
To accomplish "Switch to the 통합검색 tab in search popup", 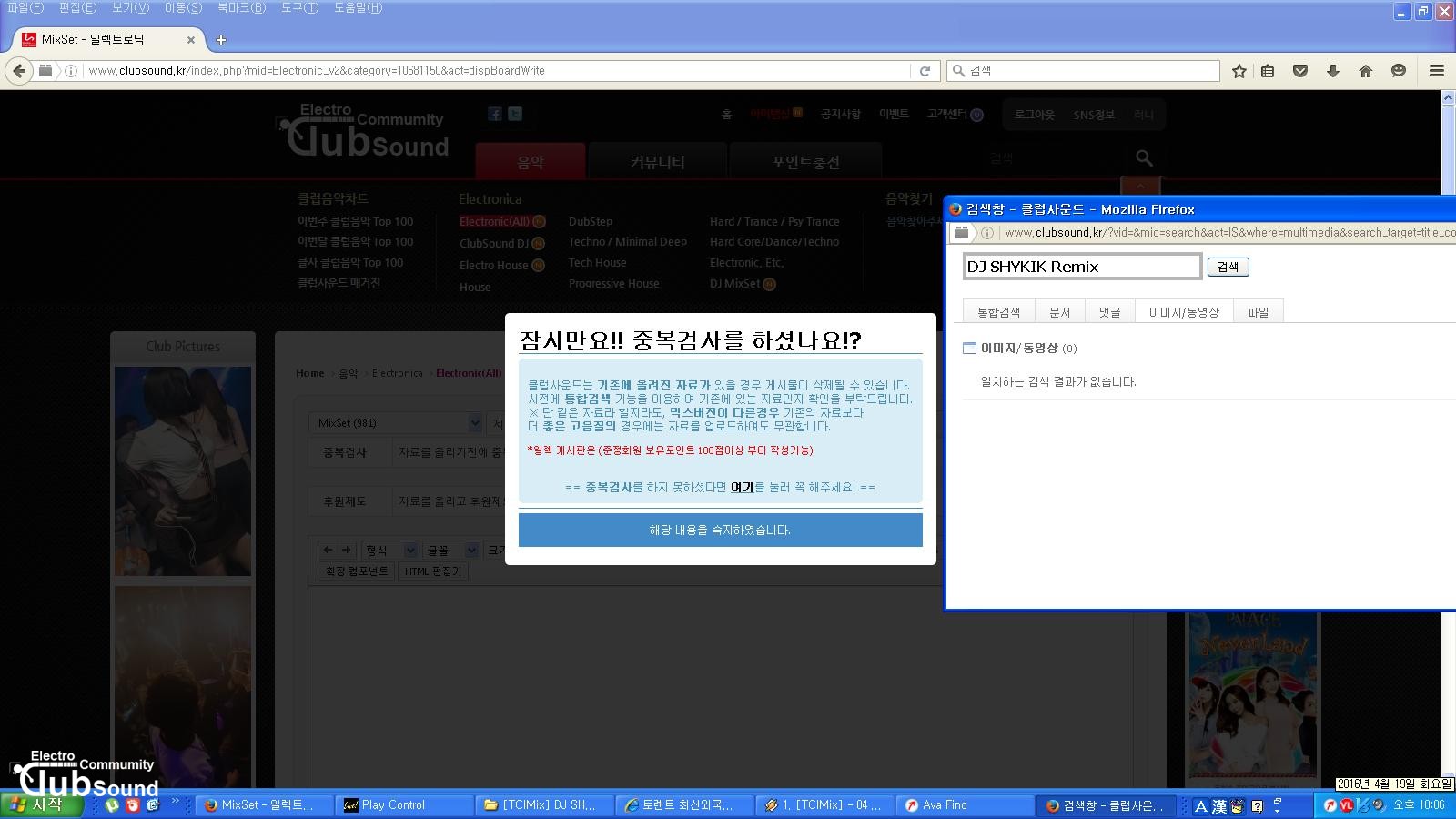I will click(998, 312).
